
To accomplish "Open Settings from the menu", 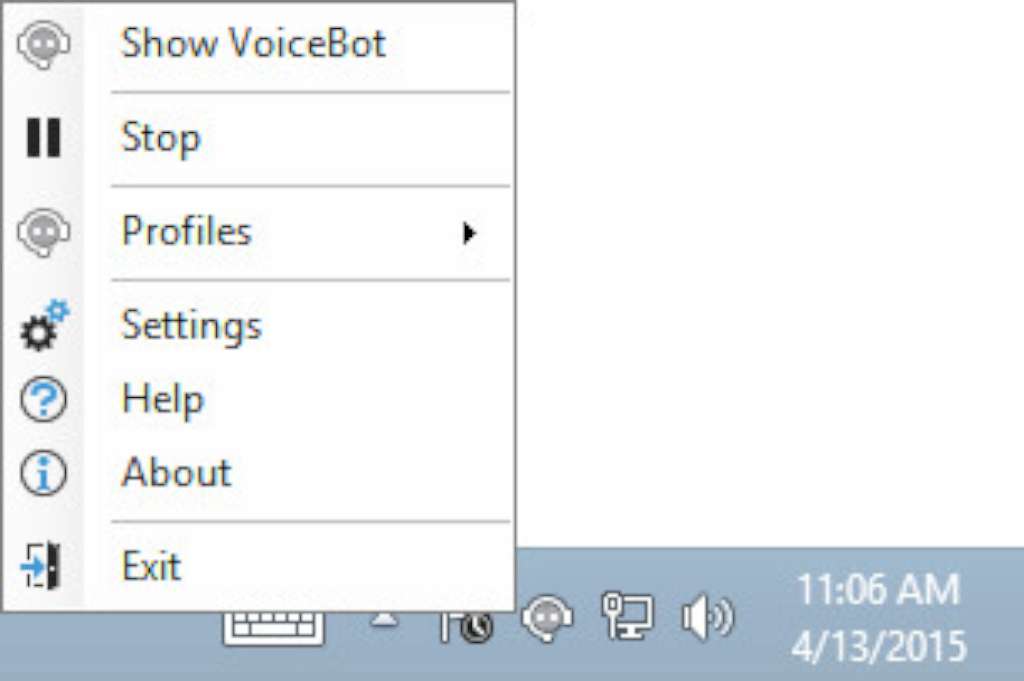I will click(x=191, y=324).
